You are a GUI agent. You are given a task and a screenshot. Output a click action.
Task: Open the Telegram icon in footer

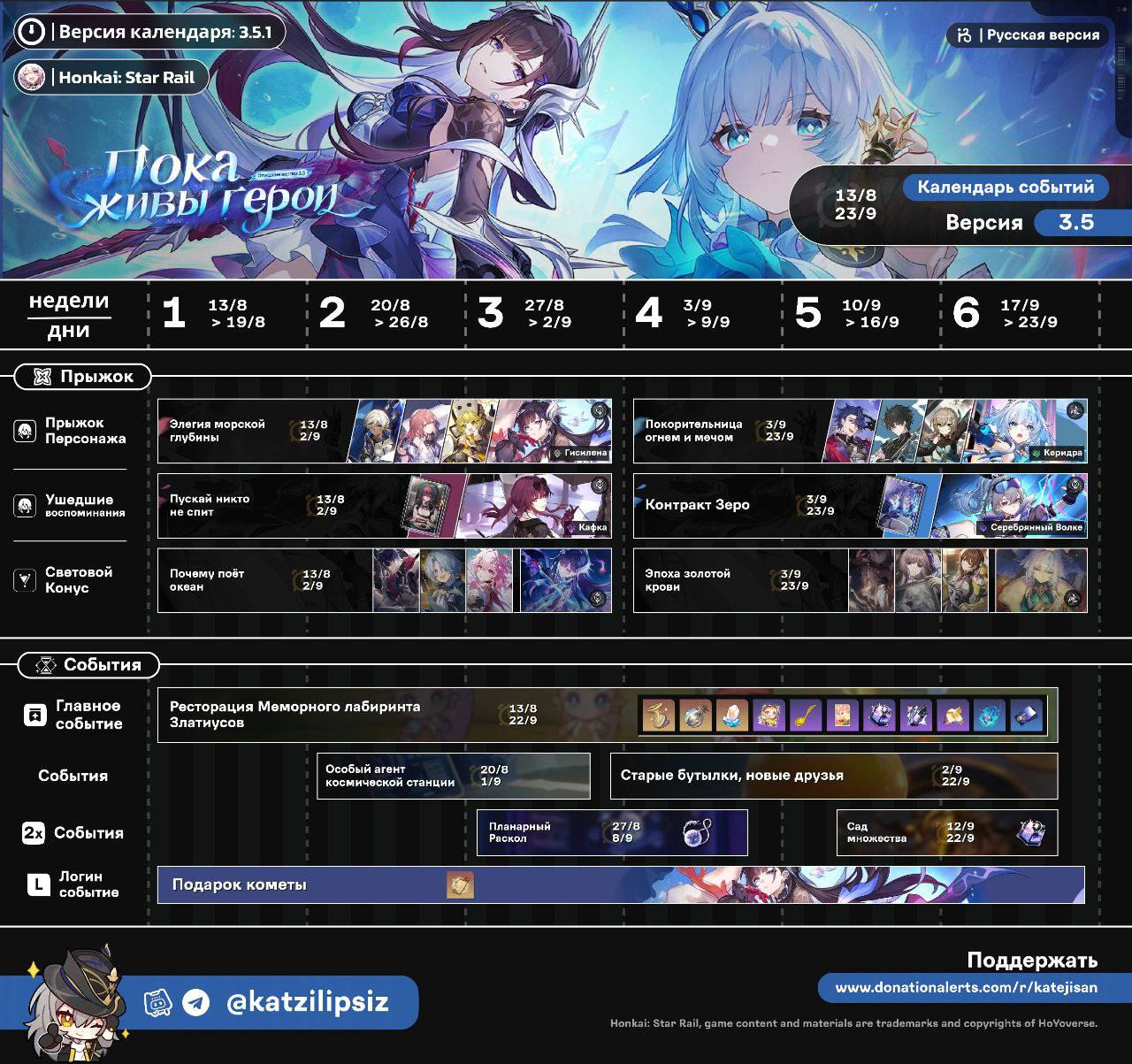(195, 1002)
